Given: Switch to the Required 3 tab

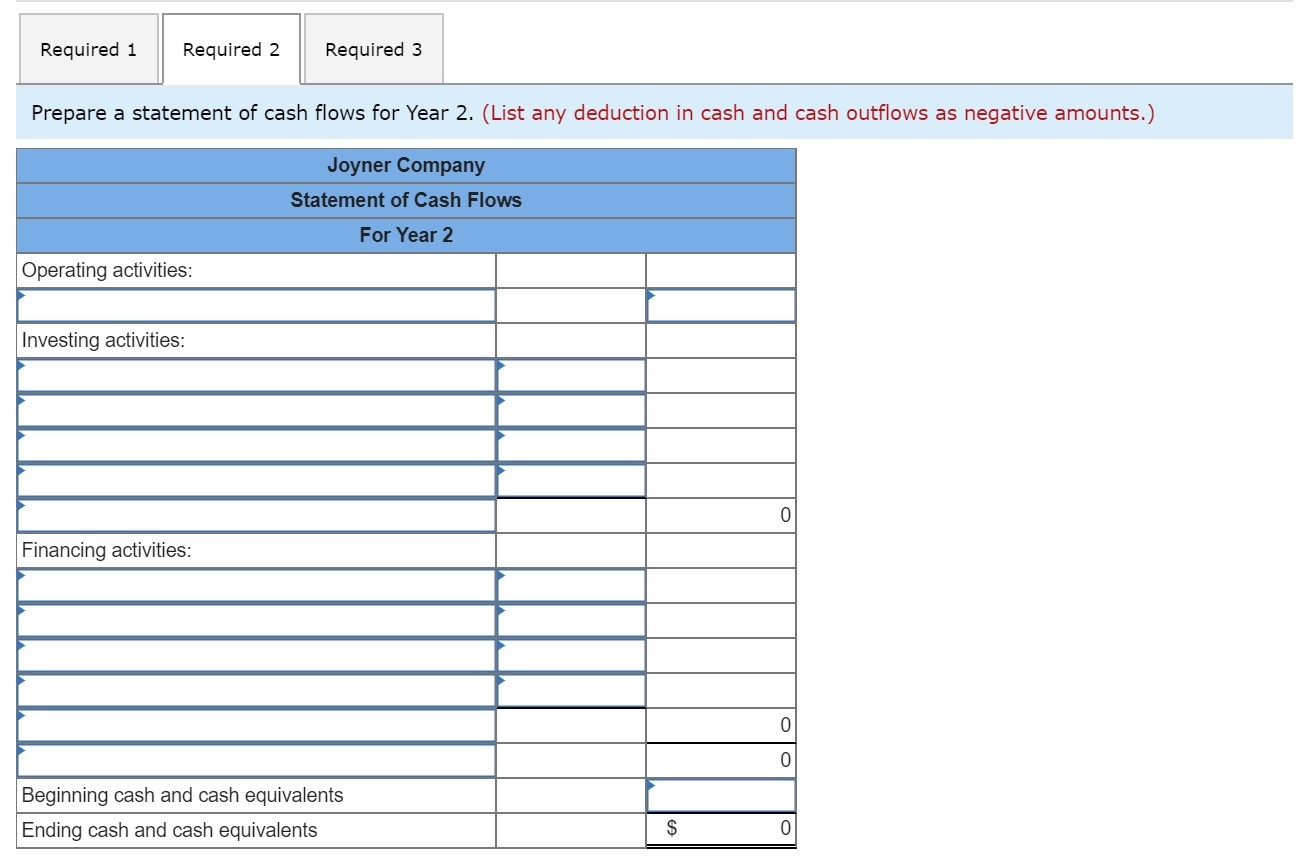Looking at the screenshot, I should (x=373, y=48).
